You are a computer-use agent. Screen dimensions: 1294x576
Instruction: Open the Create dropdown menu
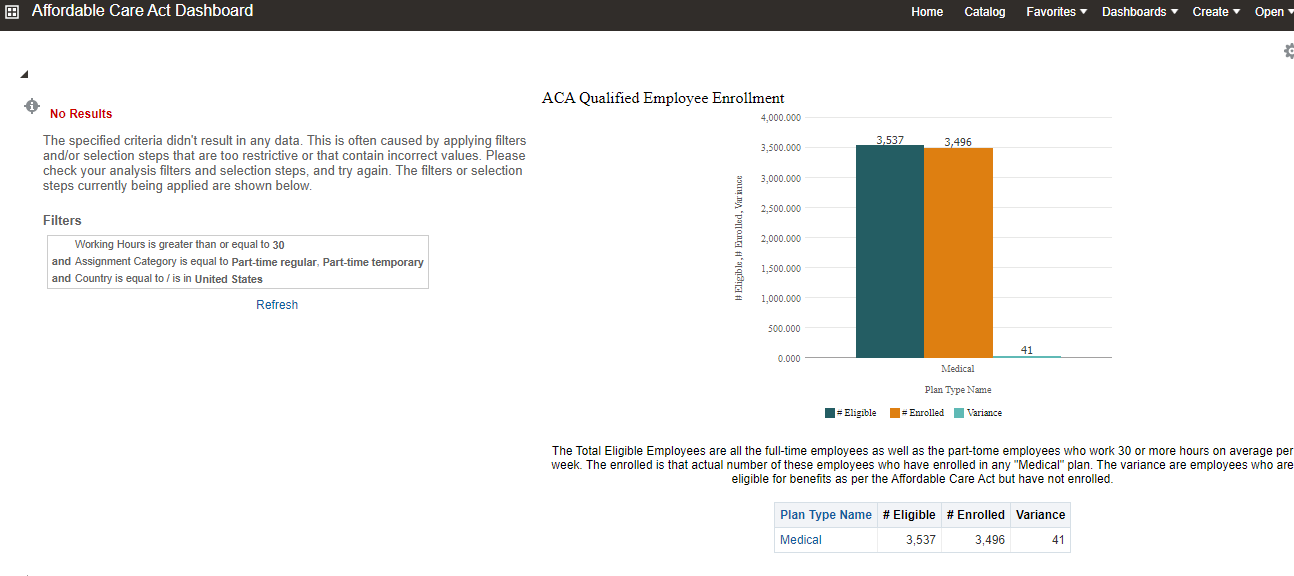[x=1215, y=12]
